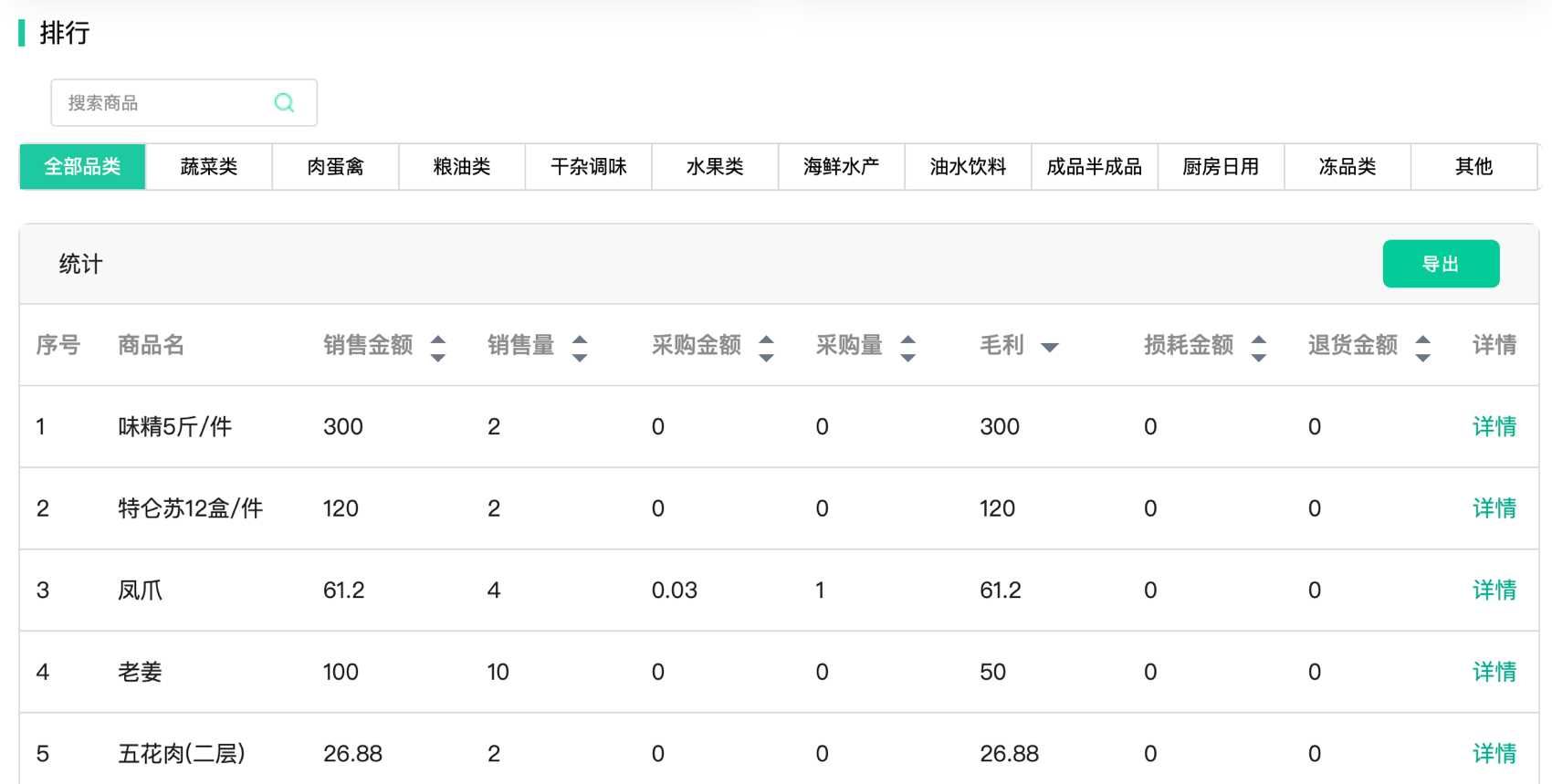Sort by 销售金额 column arrows

pyautogui.click(x=438, y=348)
